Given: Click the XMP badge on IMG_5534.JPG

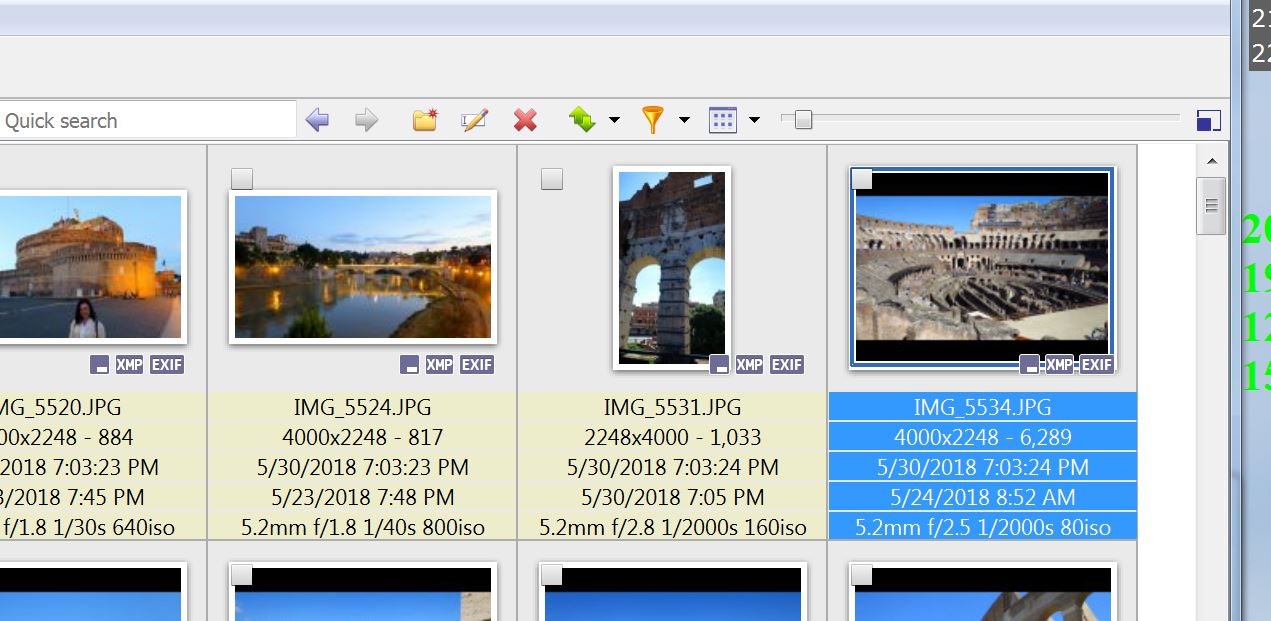Looking at the screenshot, I should tap(1059, 364).
